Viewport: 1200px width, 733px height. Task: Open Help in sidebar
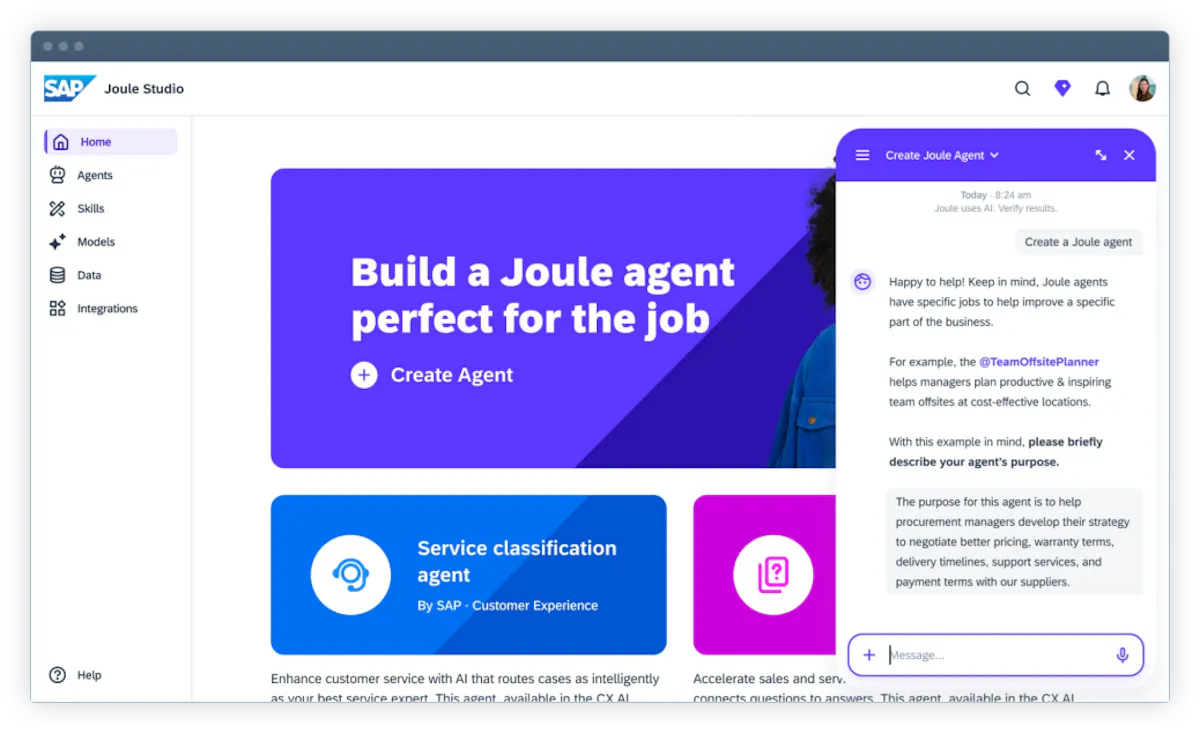coord(76,675)
